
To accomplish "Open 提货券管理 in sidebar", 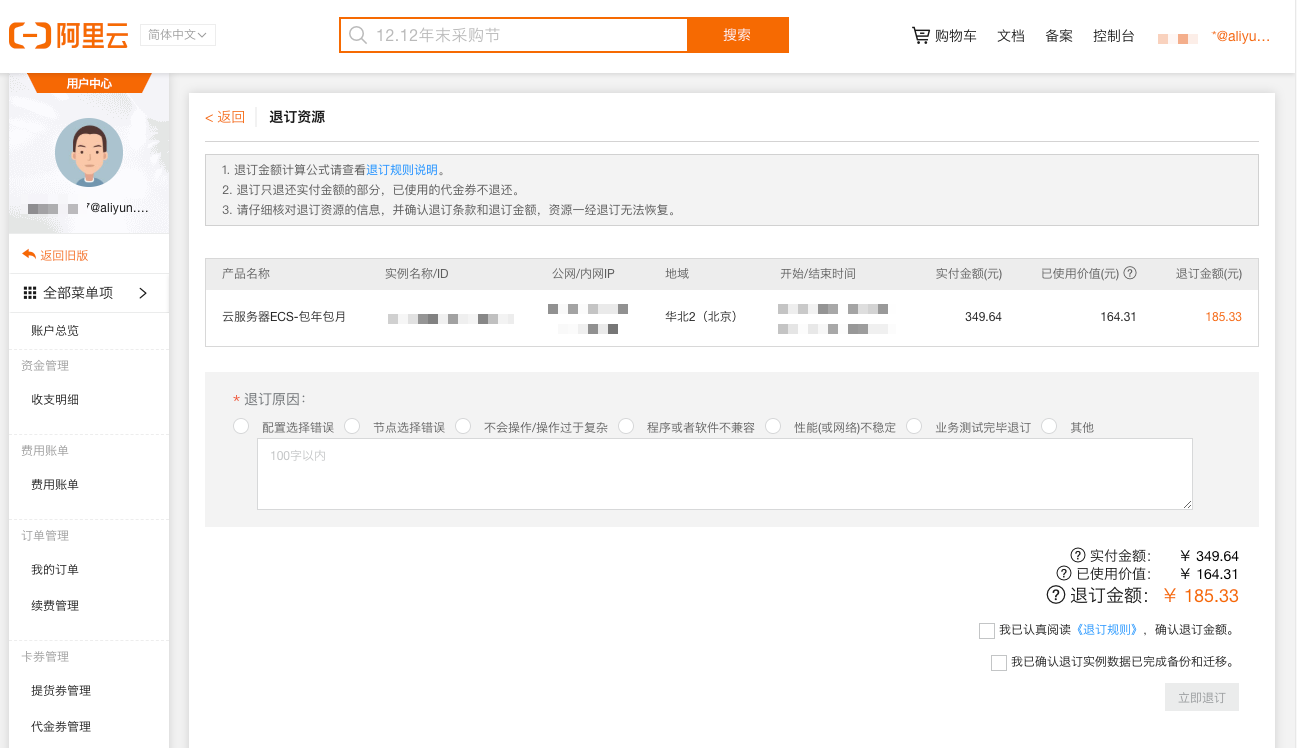I will point(61,690).
